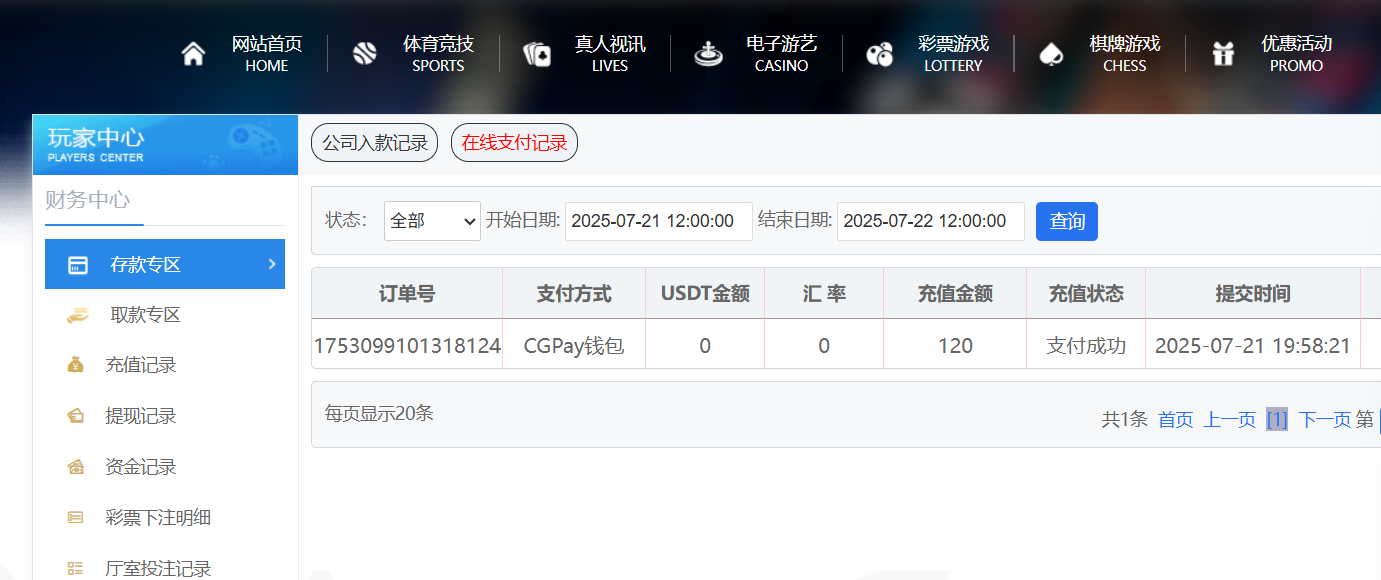Open 提现记录 in sidebar
This screenshot has height=580, width=1381.
pos(141,416)
